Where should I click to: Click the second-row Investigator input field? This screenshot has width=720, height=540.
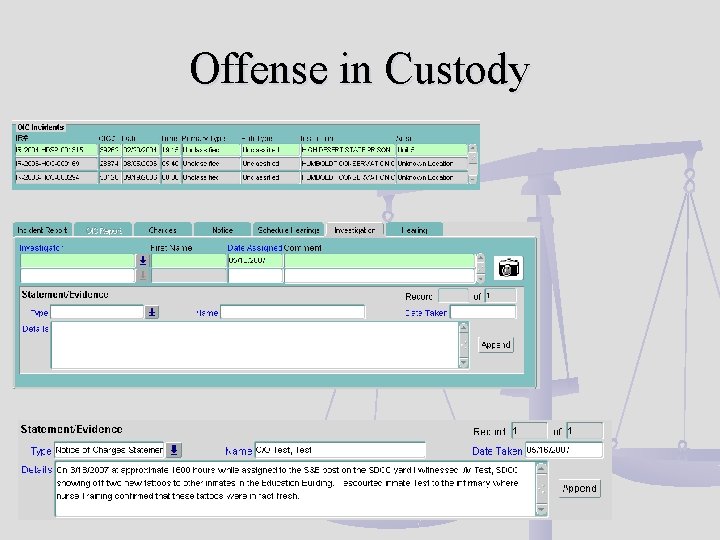pos(78,276)
